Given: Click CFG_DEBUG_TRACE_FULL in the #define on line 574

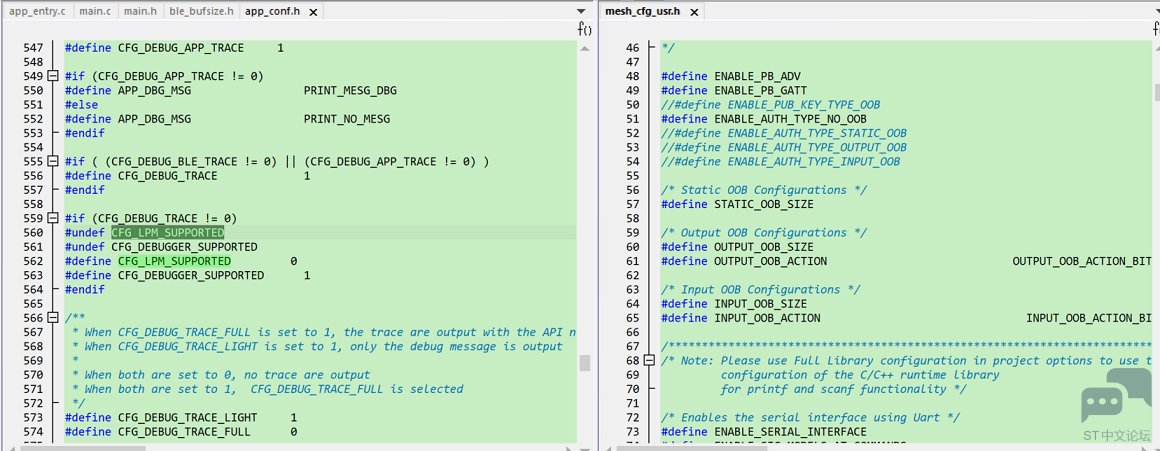Looking at the screenshot, I should point(184,432).
